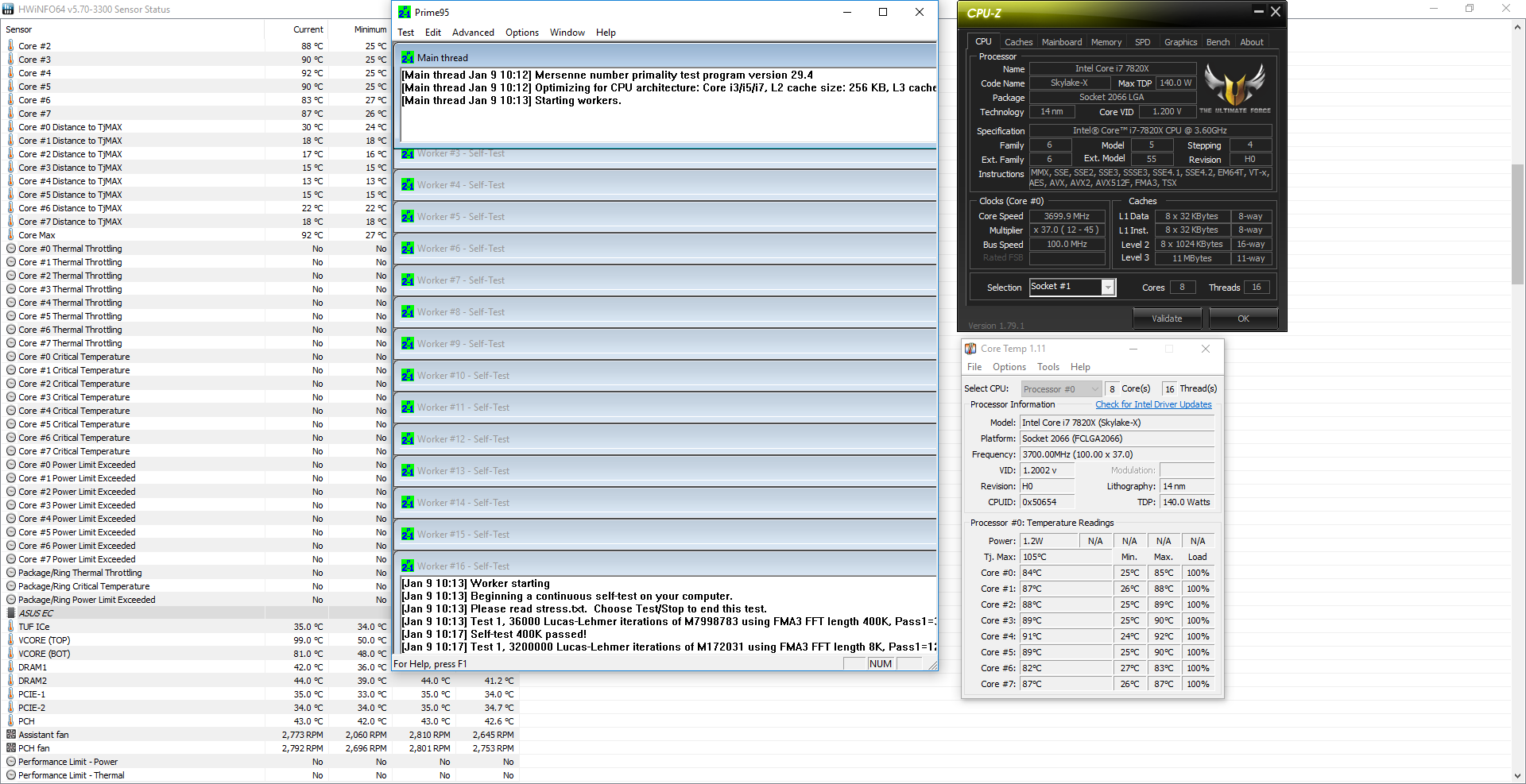The height and width of the screenshot is (784, 1526).
Task: Open the Socket #1 selection dropdown in CPU-Z
Action: (x=1108, y=288)
